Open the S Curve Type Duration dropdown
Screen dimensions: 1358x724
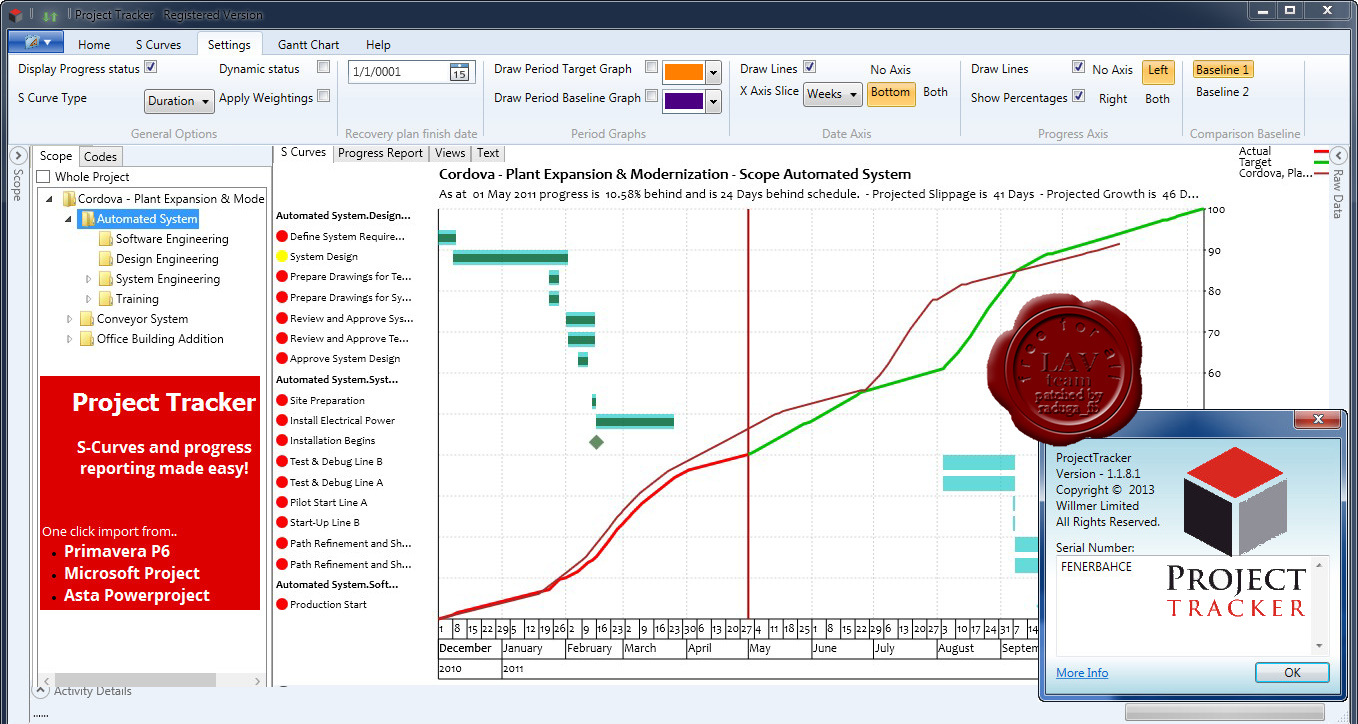(180, 101)
